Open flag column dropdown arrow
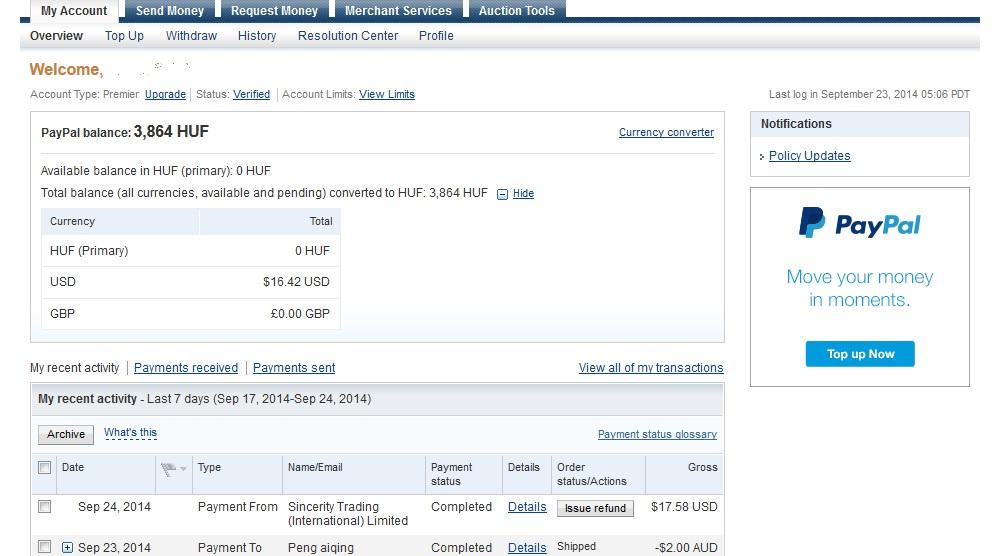The width and height of the screenshot is (1005, 556). pos(183,469)
